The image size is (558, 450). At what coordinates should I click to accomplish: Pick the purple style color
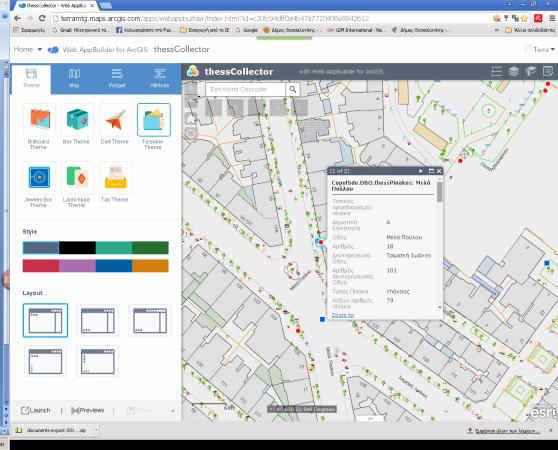click(77, 266)
